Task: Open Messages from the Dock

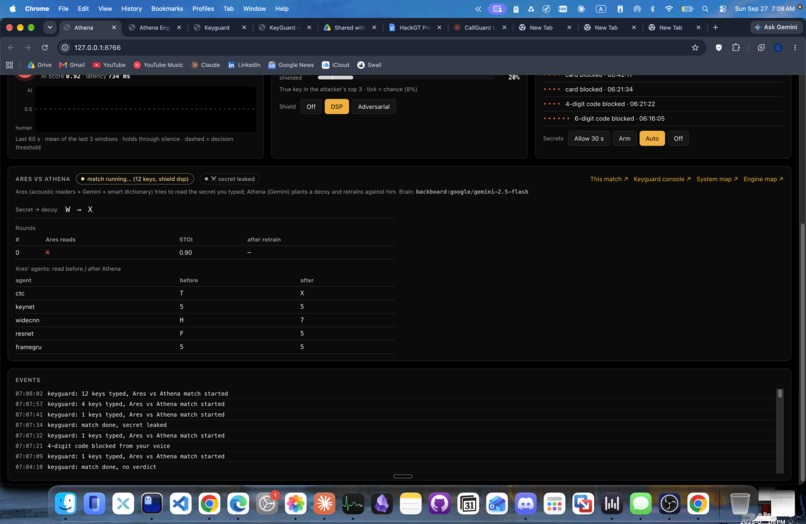Action: 640,503
